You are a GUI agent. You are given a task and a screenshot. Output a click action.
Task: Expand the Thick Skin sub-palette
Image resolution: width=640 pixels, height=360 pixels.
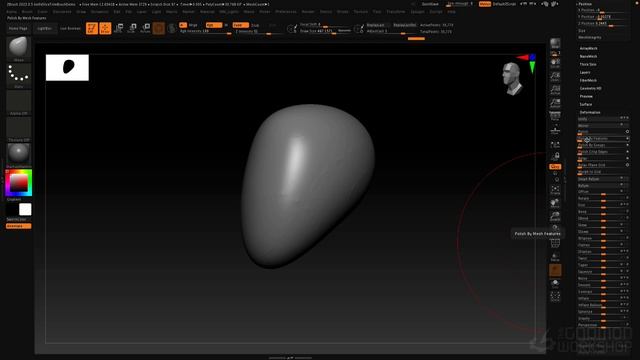pos(588,64)
